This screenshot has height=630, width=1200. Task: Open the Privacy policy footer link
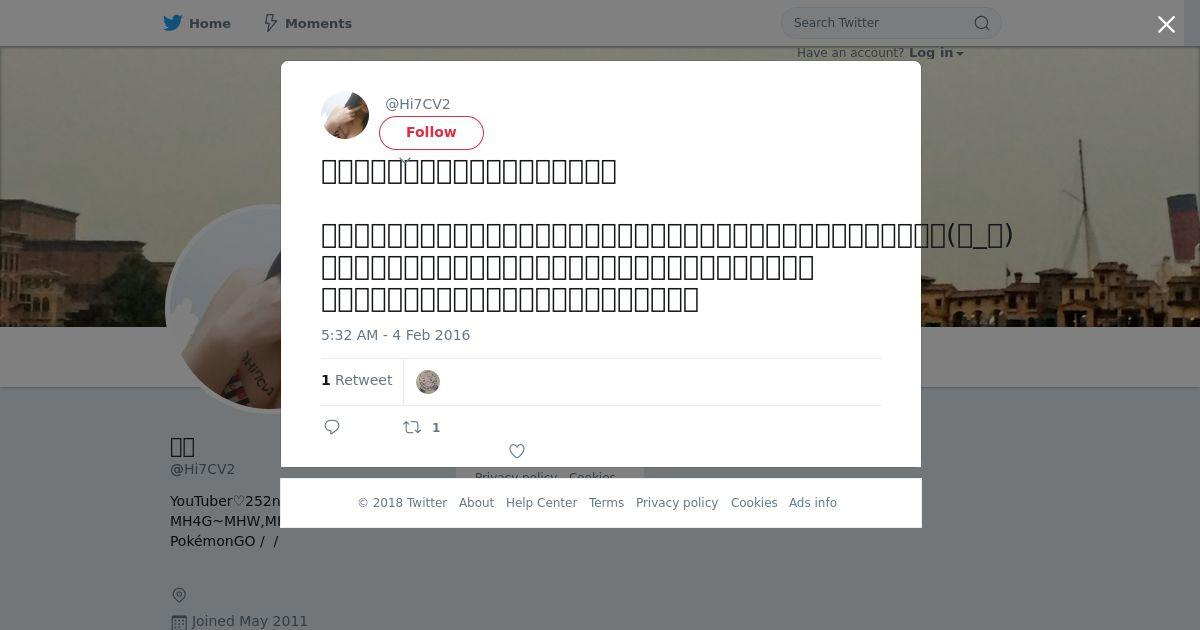(x=677, y=503)
